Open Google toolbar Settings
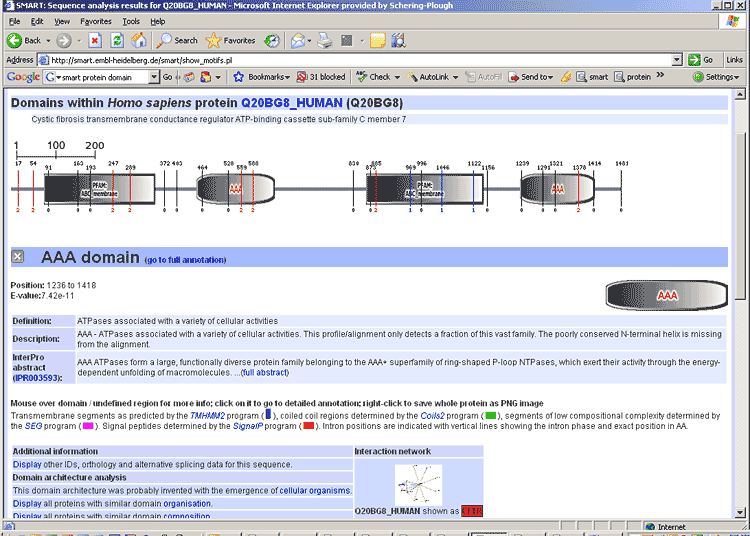 [x=716, y=77]
